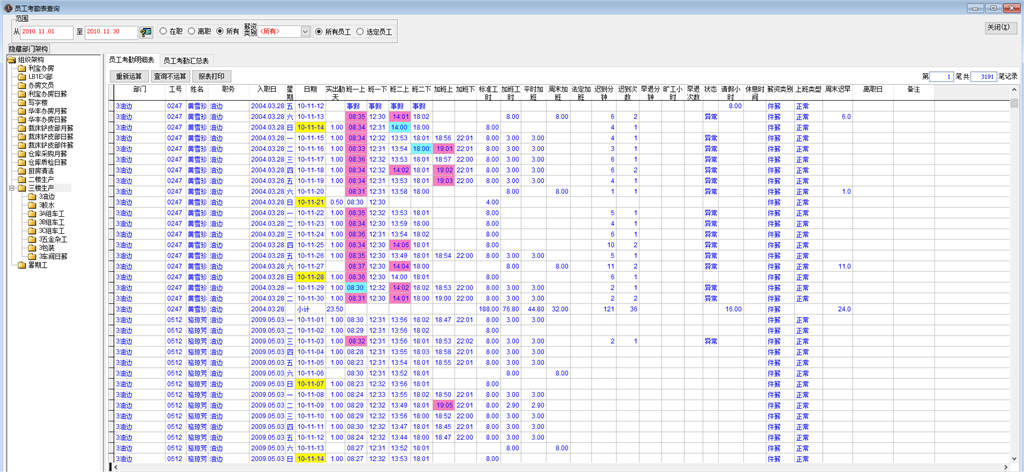Click the pink 08:32 cell on 10-11-03
The height and width of the screenshot is (472, 1024).
tap(357, 341)
